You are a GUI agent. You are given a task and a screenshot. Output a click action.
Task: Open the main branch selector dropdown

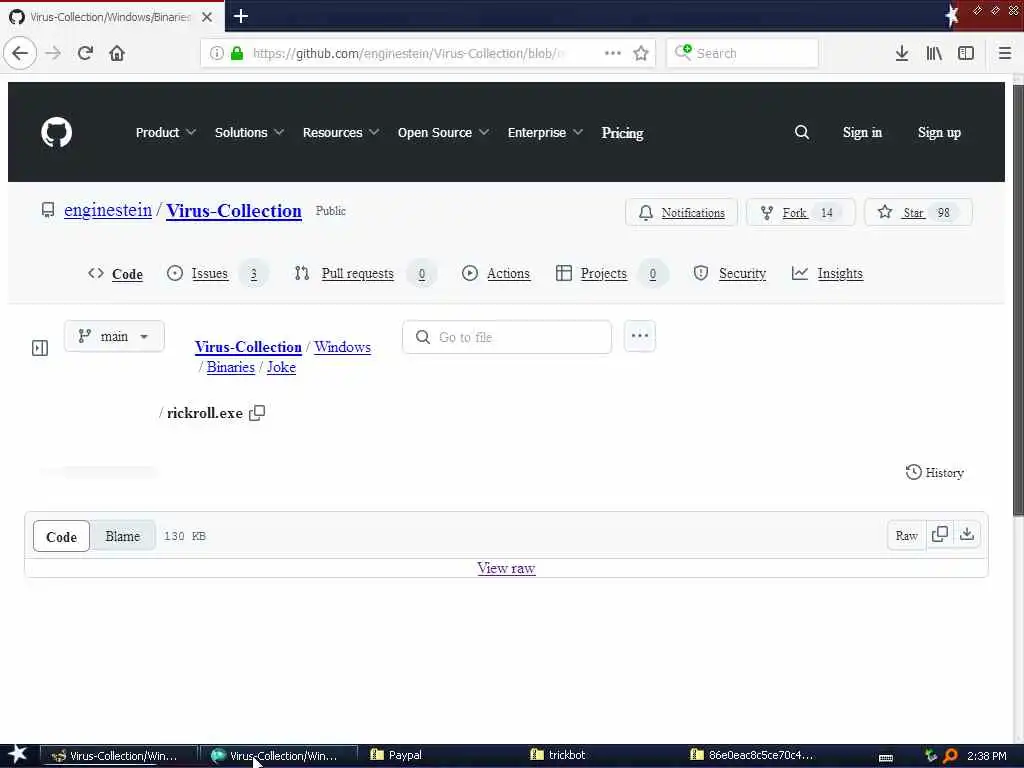pos(114,336)
